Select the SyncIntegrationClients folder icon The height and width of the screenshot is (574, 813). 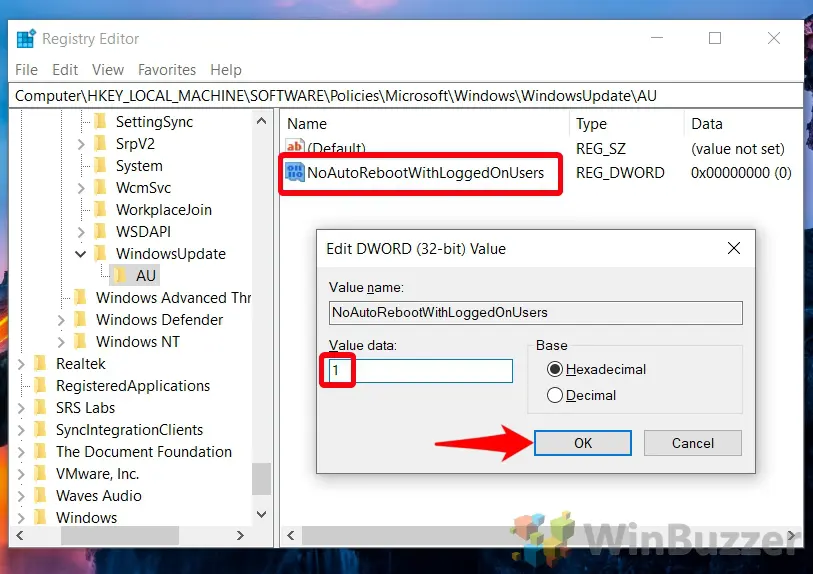41,430
